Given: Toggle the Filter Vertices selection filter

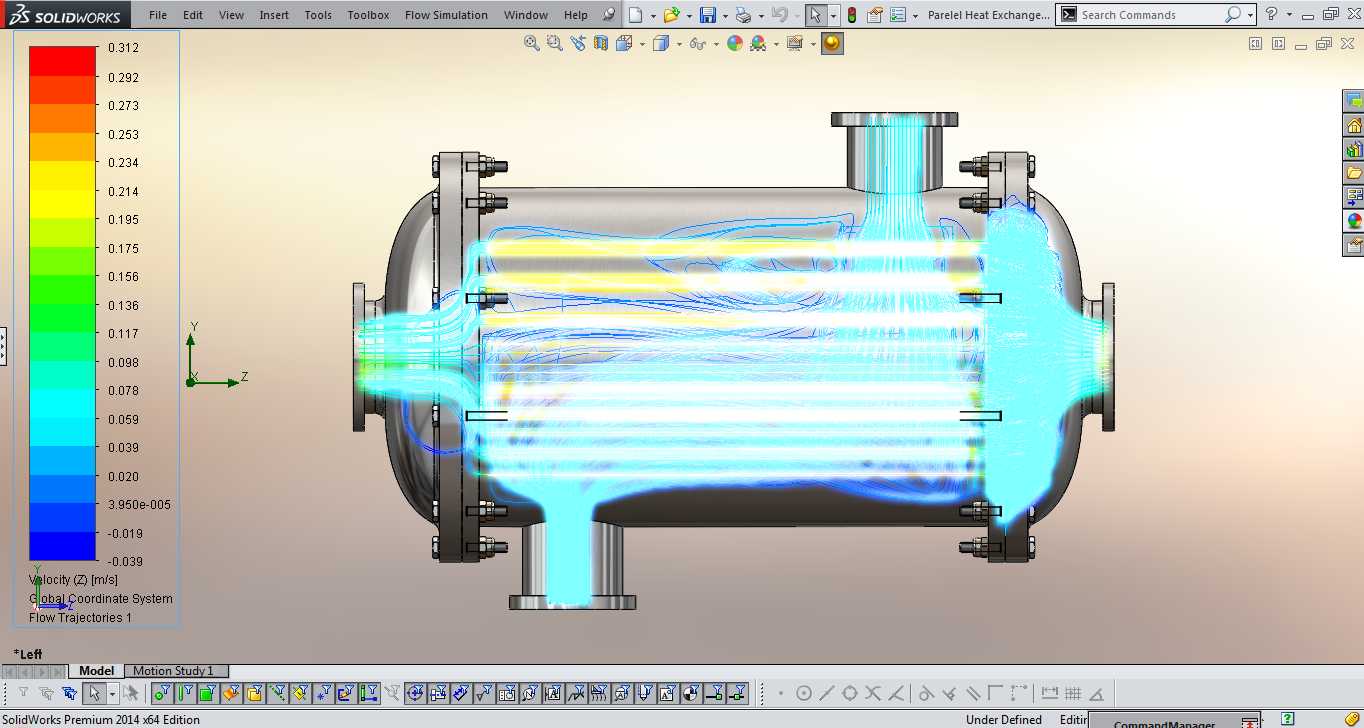Looking at the screenshot, I should tap(162, 693).
